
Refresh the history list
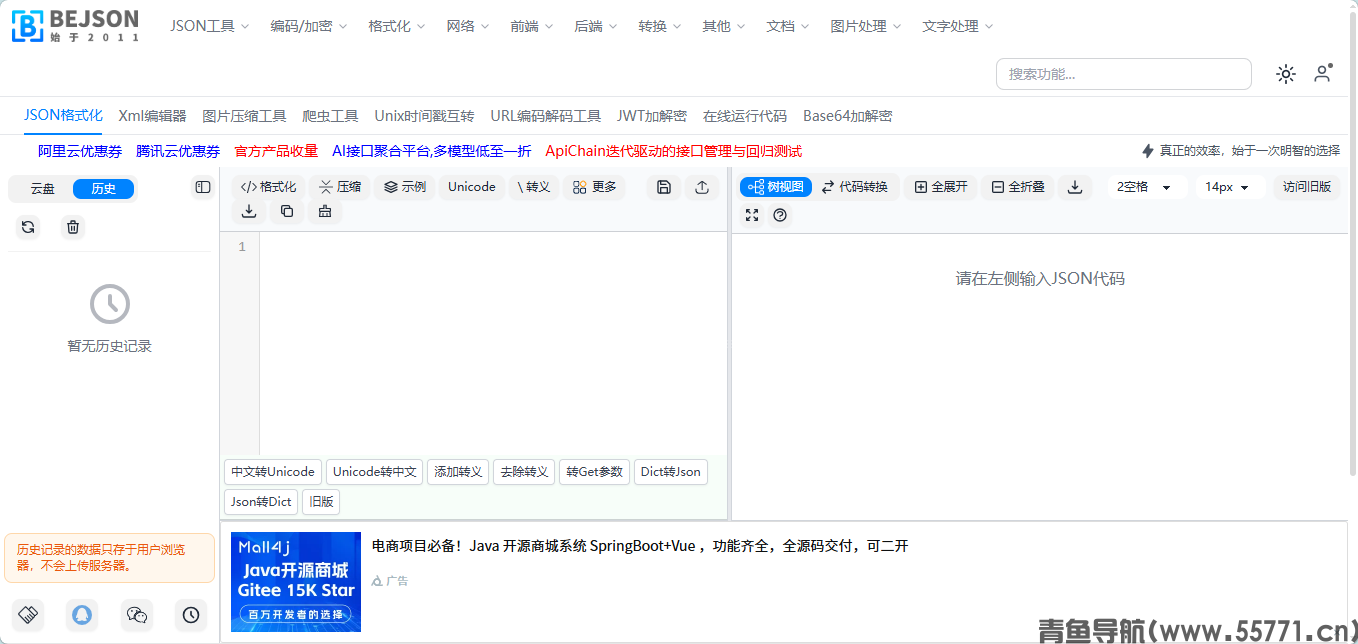28,227
